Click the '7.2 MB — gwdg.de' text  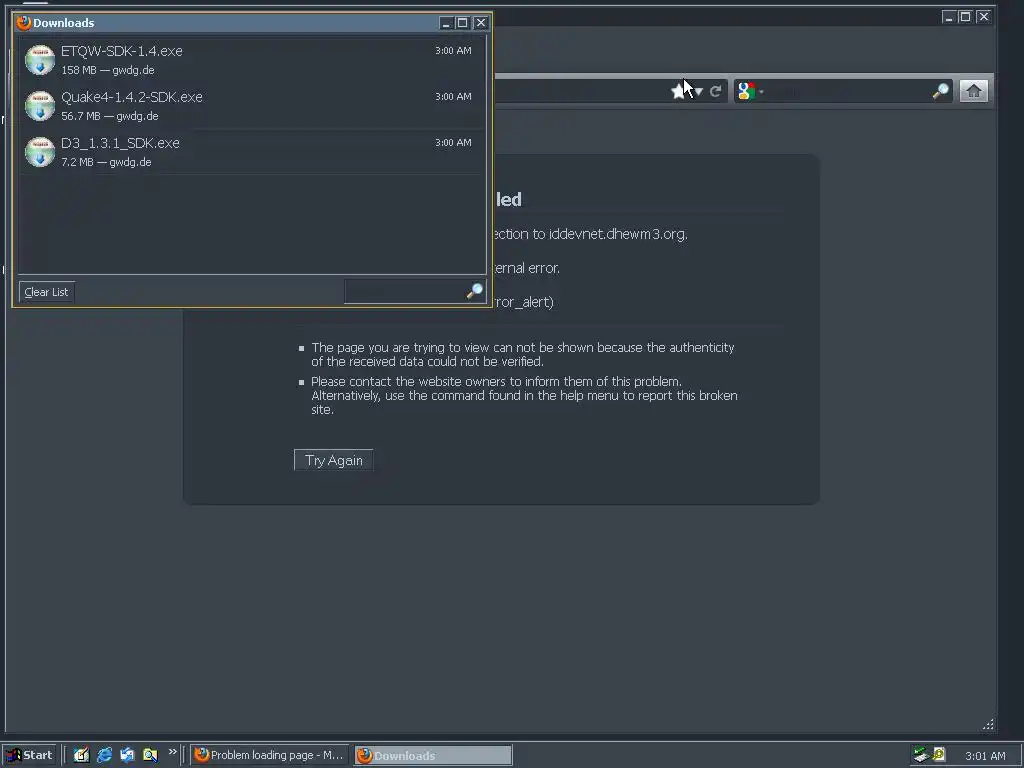(106, 162)
